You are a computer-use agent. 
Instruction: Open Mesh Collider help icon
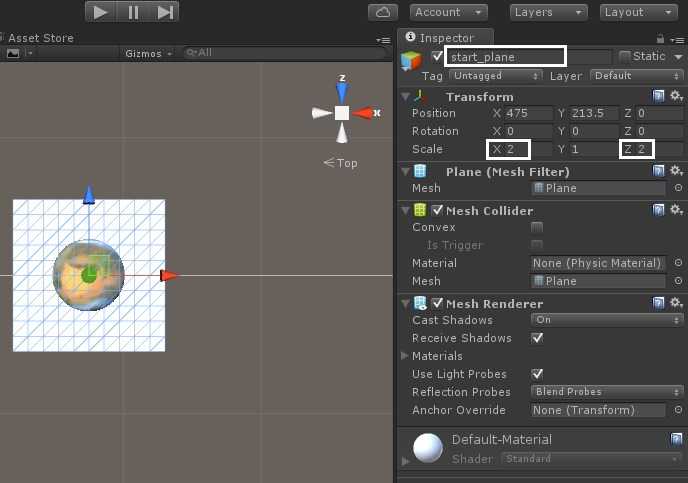click(x=658, y=210)
